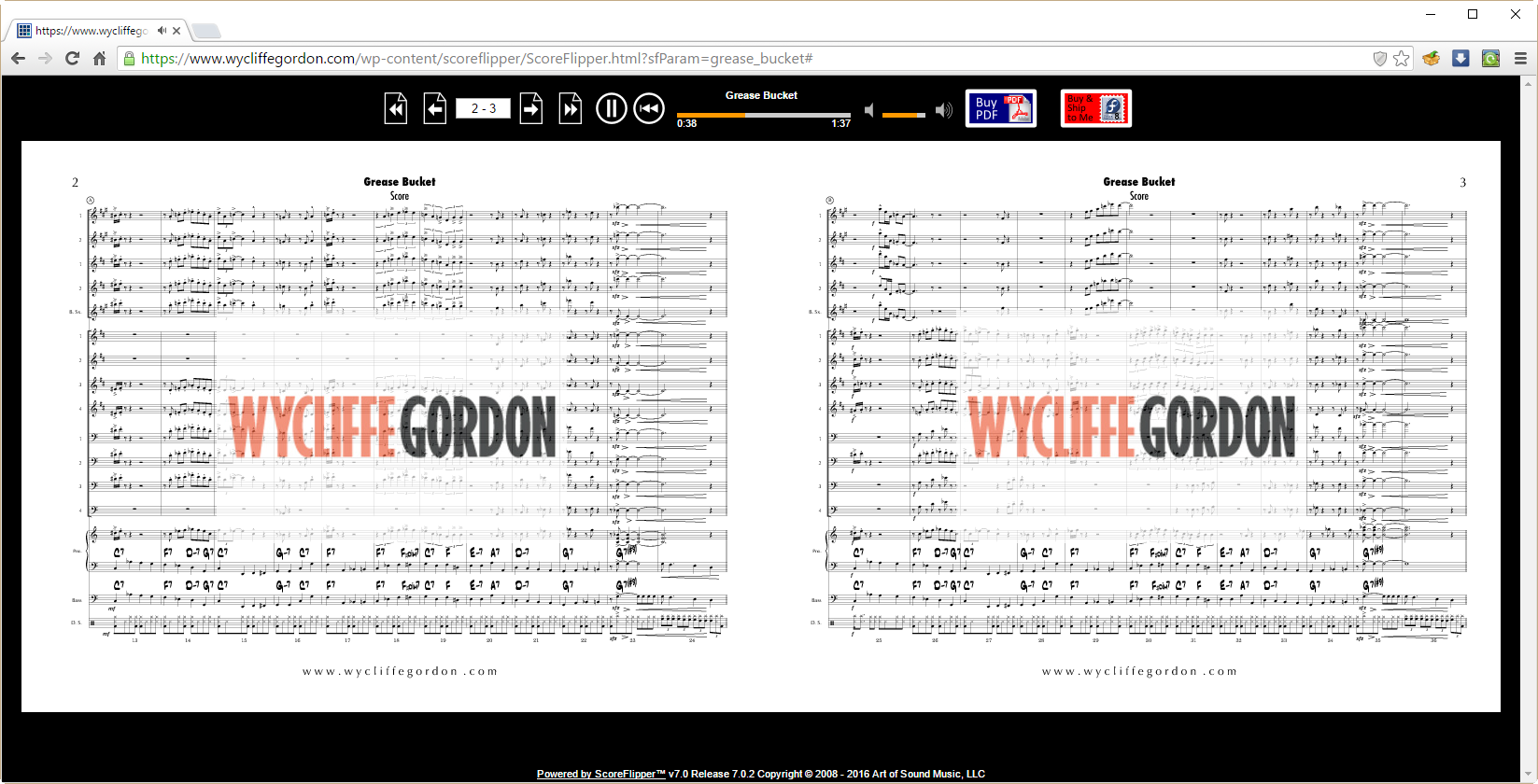Open a new tab
The width and height of the screenshot is (1538, 784).
[x=206, y=31]
